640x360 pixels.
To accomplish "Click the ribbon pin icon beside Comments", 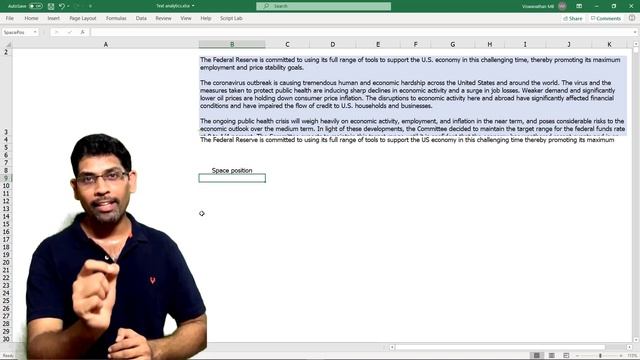I will [632, 18].
